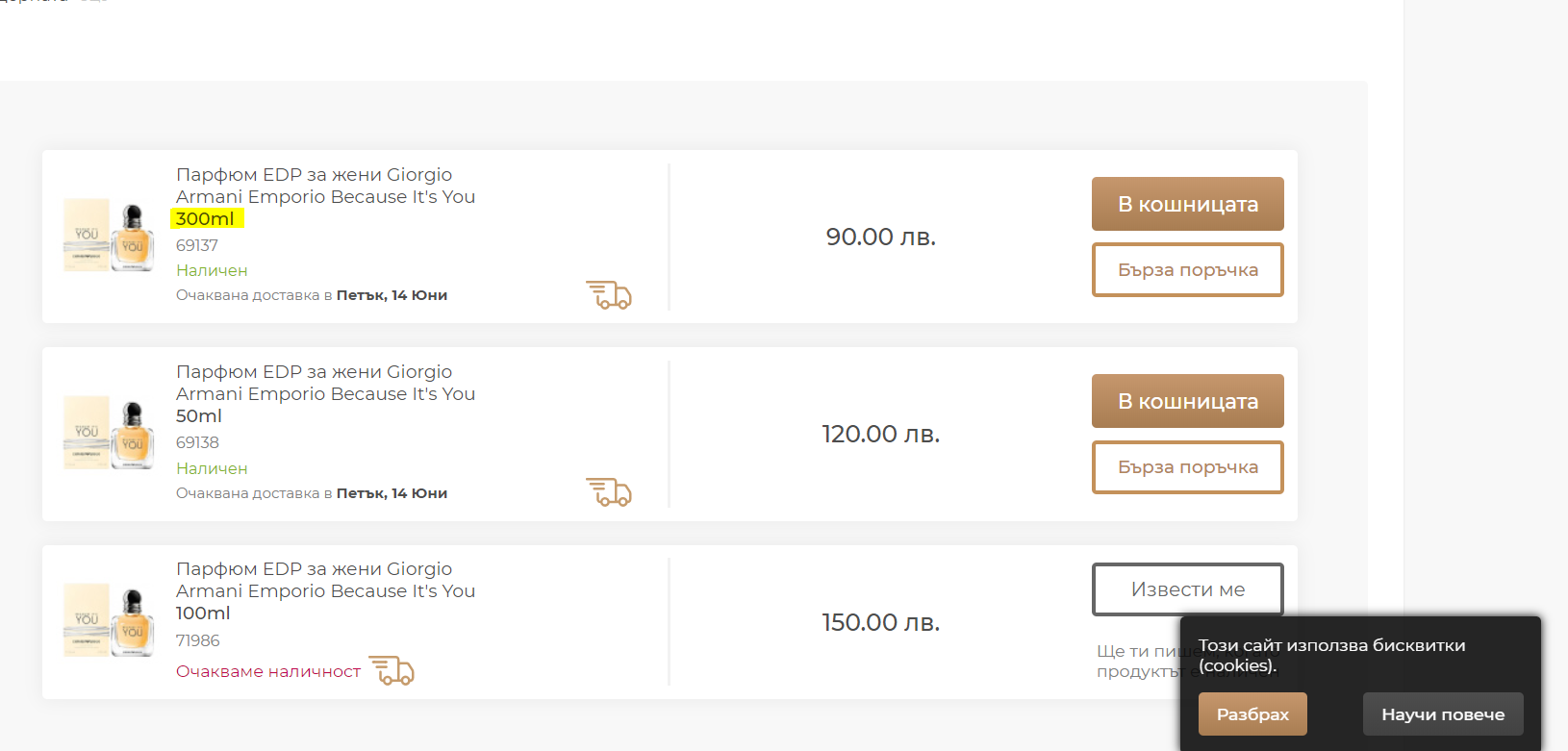Click the 90.00 лв. price
This screenshot has width=1568, height=751.
[880, 237]
